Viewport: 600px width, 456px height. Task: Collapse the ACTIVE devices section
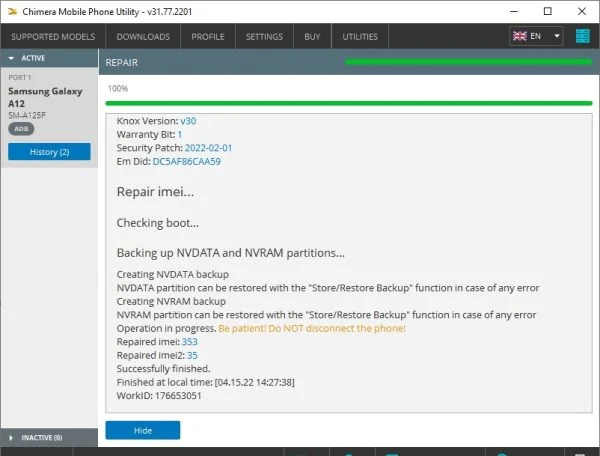tap(12, 58)
